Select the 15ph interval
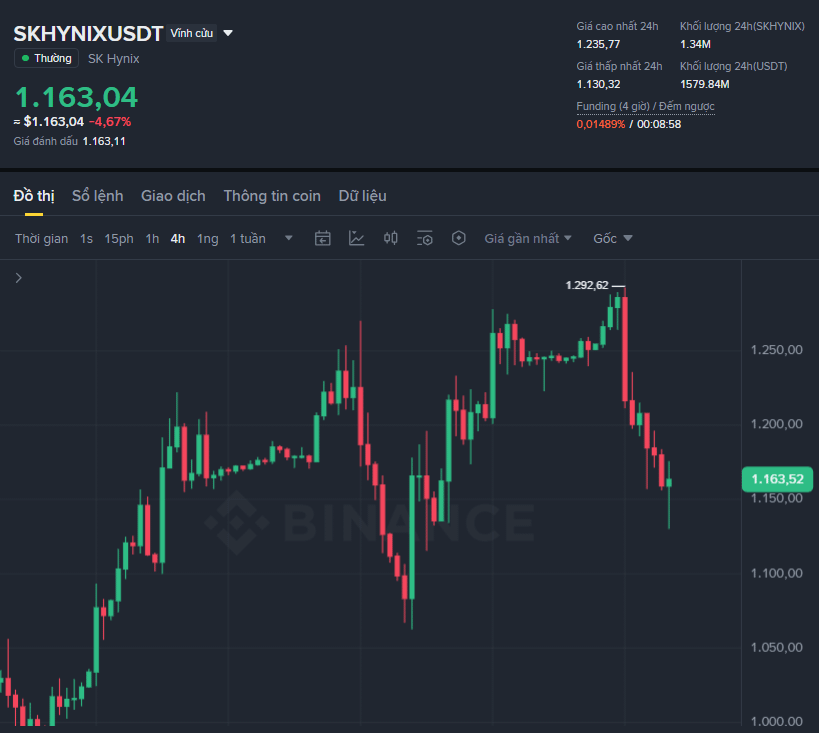The height and width of the screenshot is (733, 819). tap(119, 239)
